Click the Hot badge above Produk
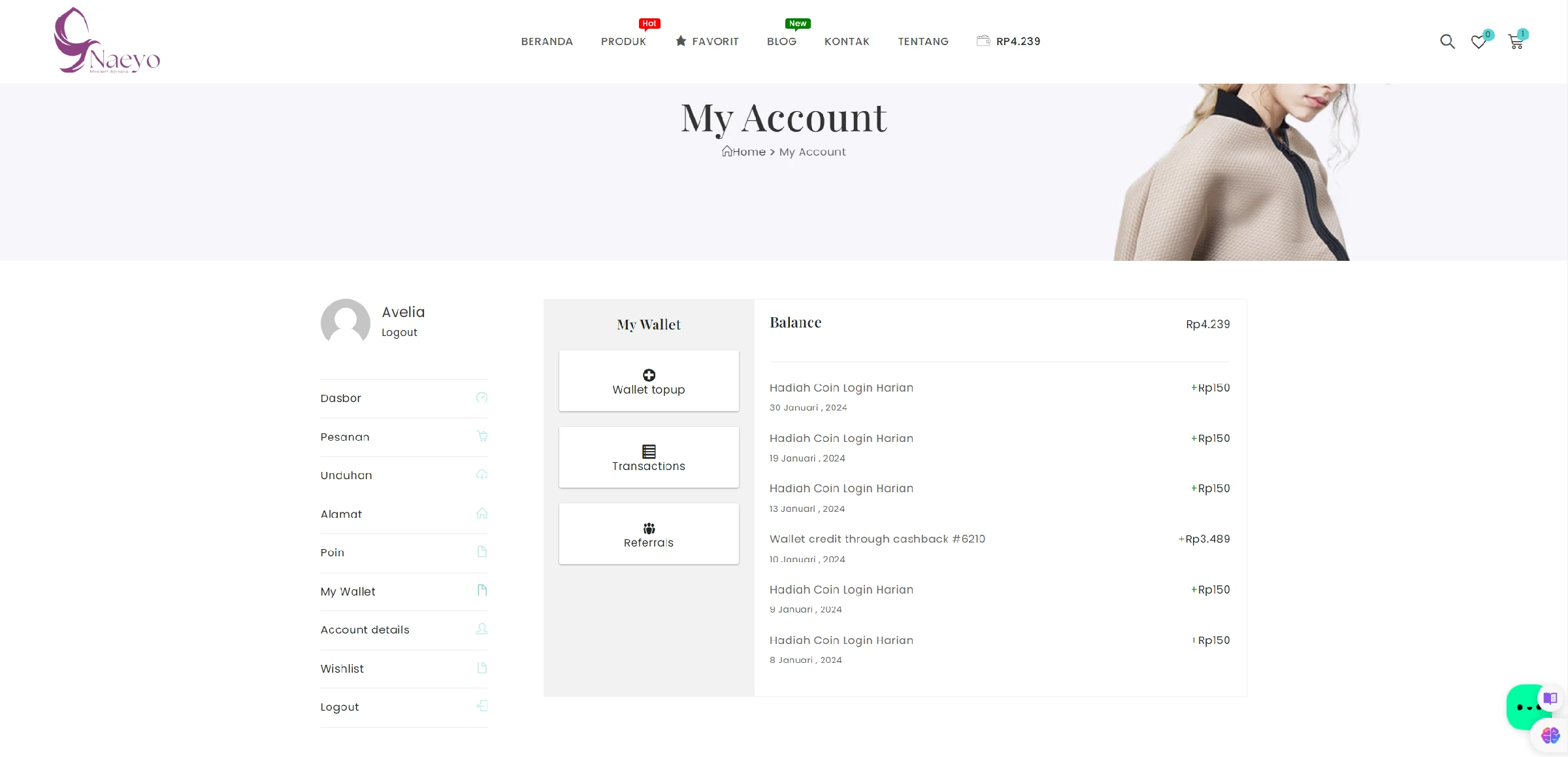 point(649,24)
